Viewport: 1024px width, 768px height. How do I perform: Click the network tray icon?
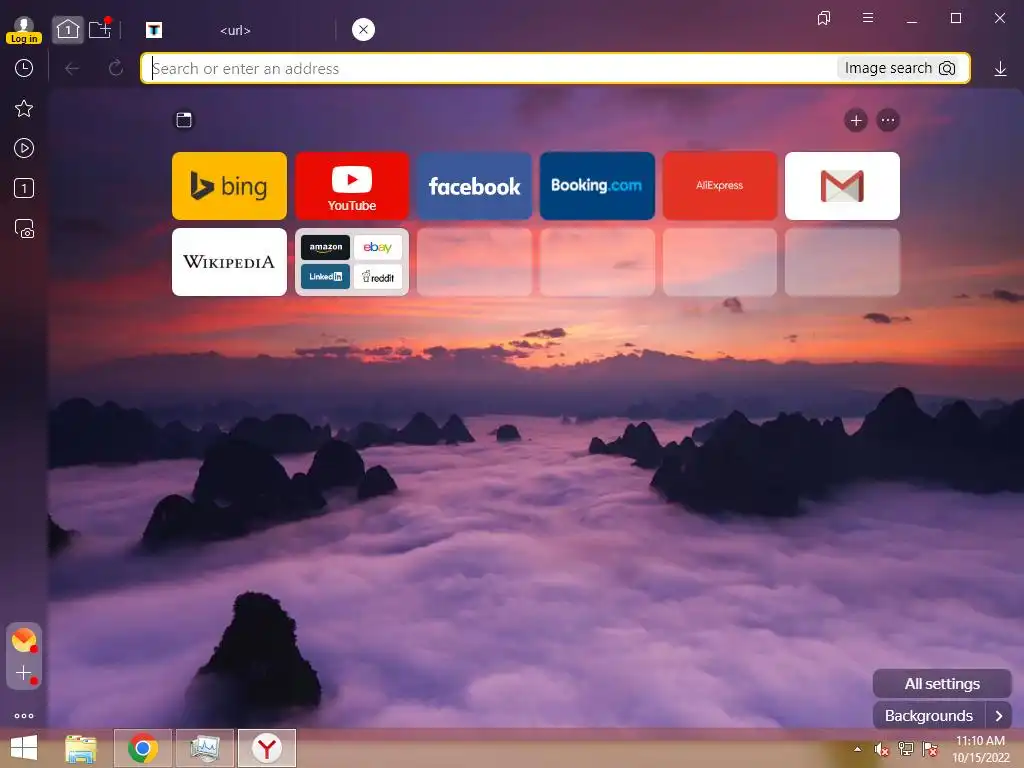(x=906, y=749)
